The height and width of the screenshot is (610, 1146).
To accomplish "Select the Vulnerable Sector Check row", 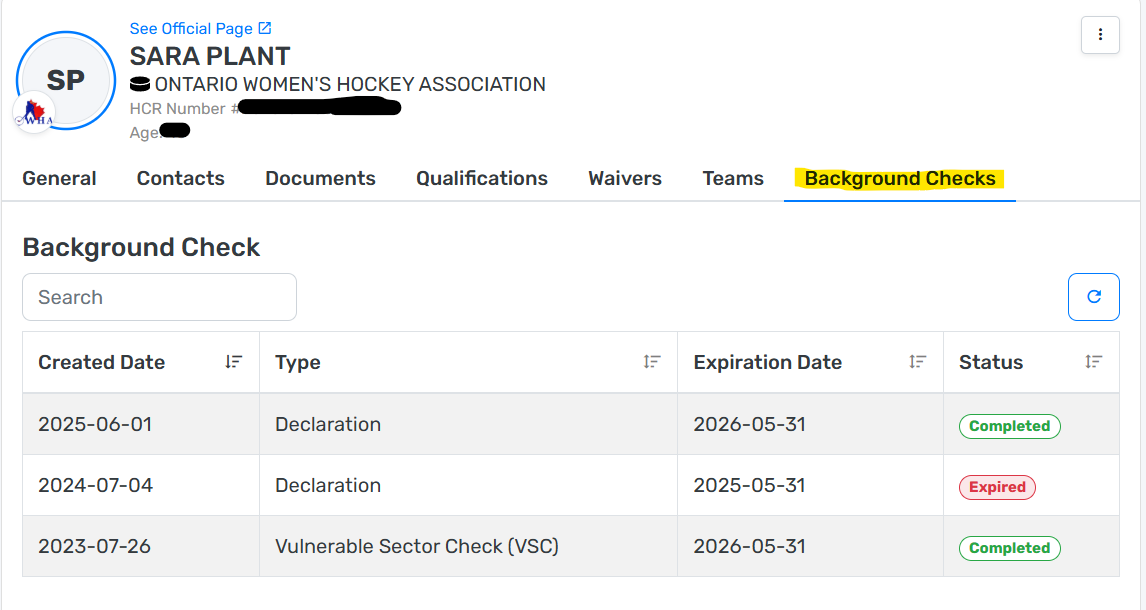I will [x=416, y=547].
